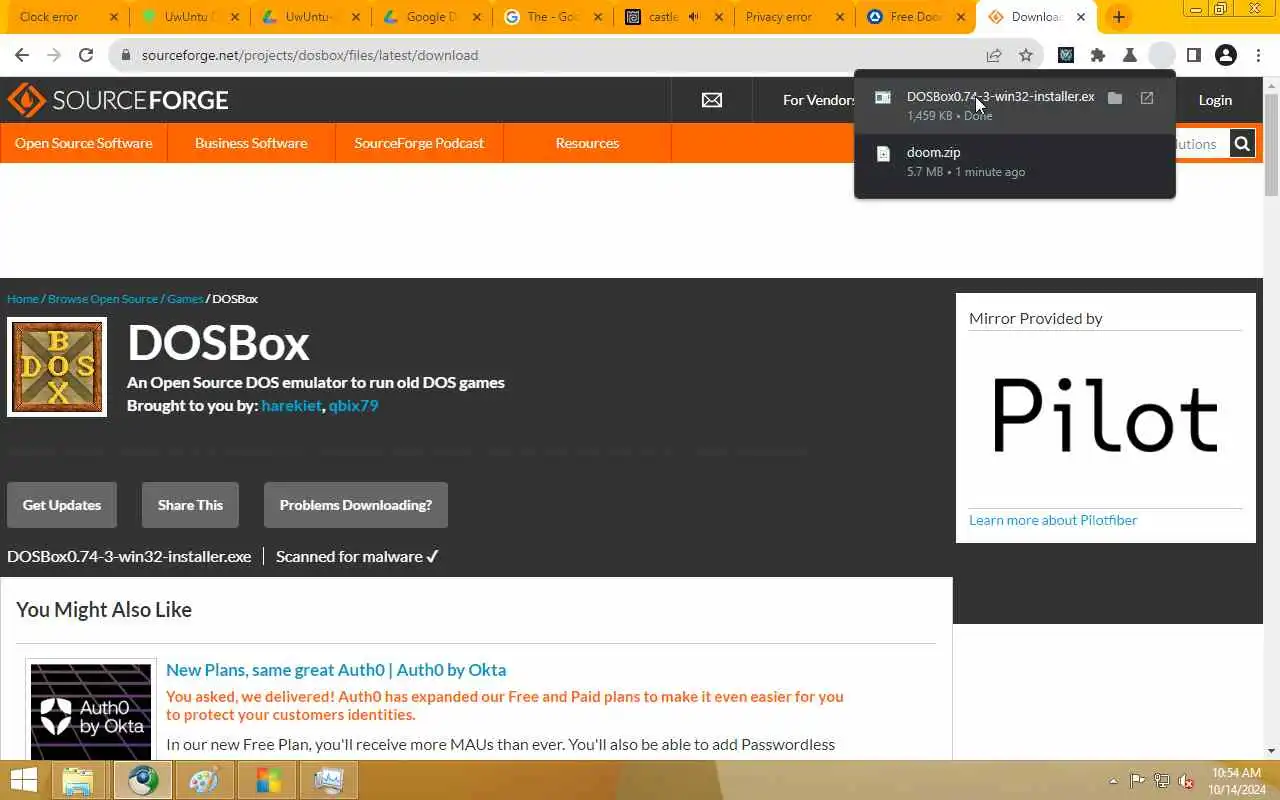1280x800 pixels.
Task: Click the Home breadcrumb link
Action: [23, 299]
